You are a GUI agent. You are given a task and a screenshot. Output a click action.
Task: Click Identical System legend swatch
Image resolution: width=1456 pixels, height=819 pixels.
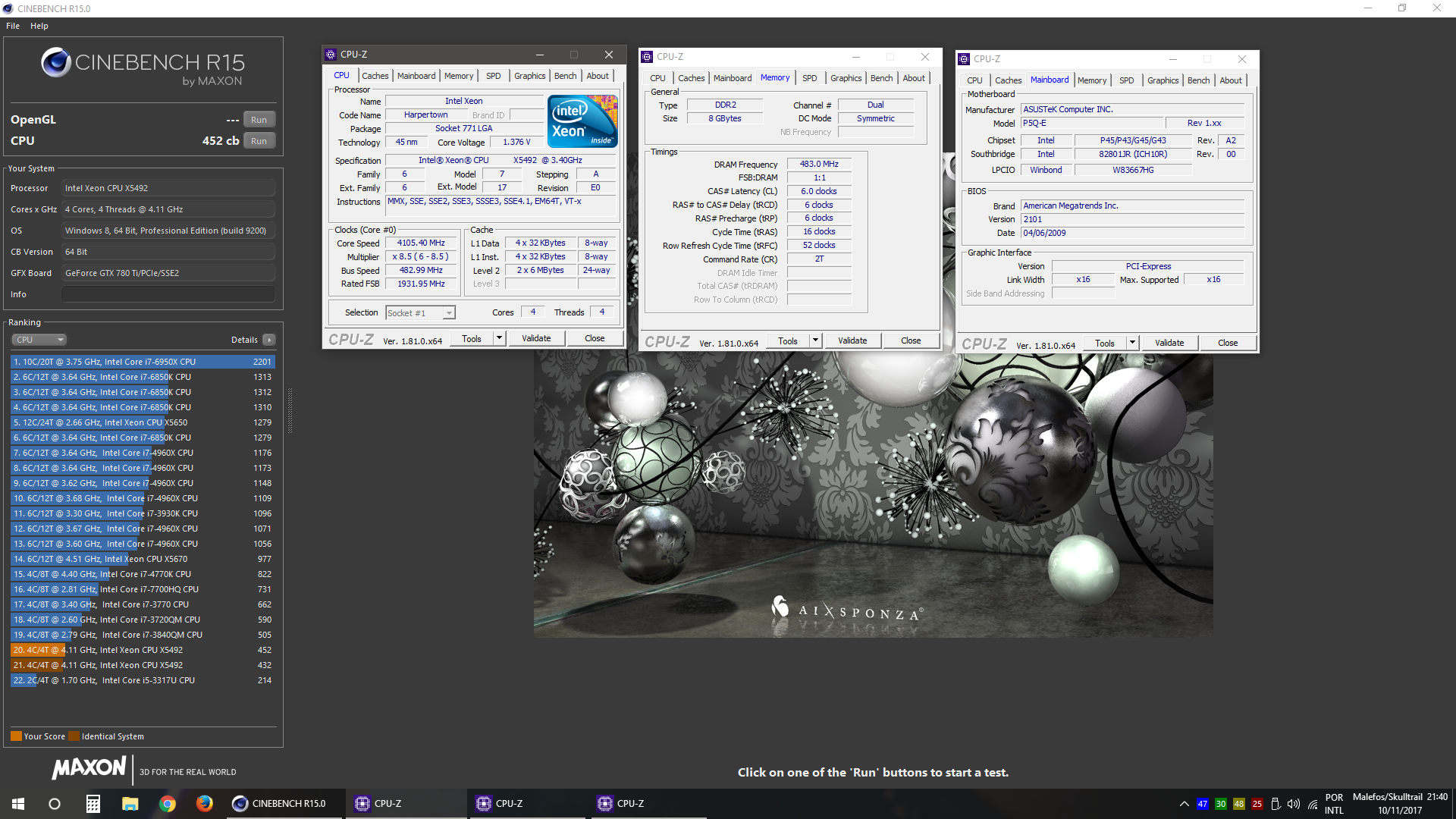[x=74, y=736]
